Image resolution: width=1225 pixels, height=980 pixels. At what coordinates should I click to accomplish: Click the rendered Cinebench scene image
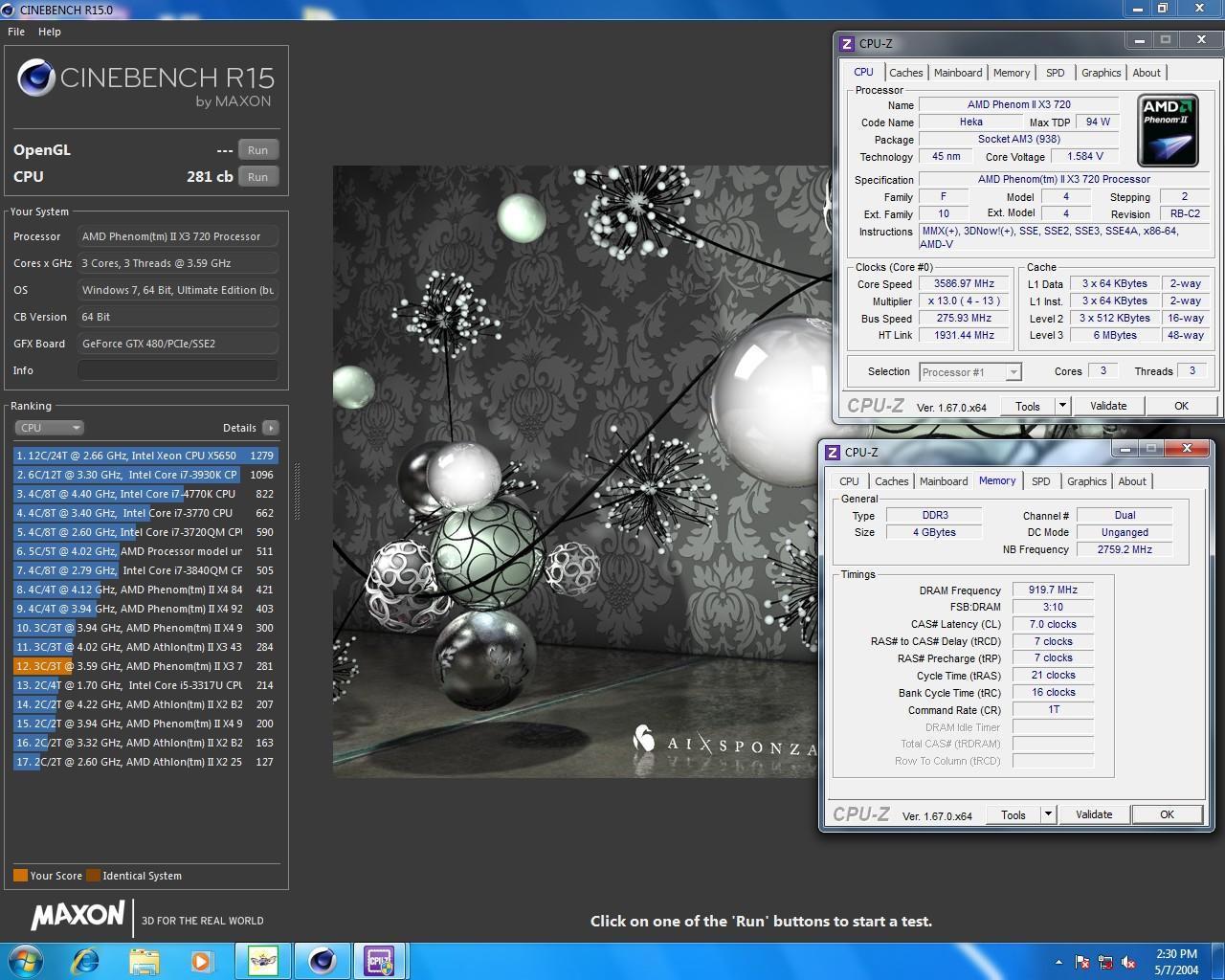pos(582,471)
